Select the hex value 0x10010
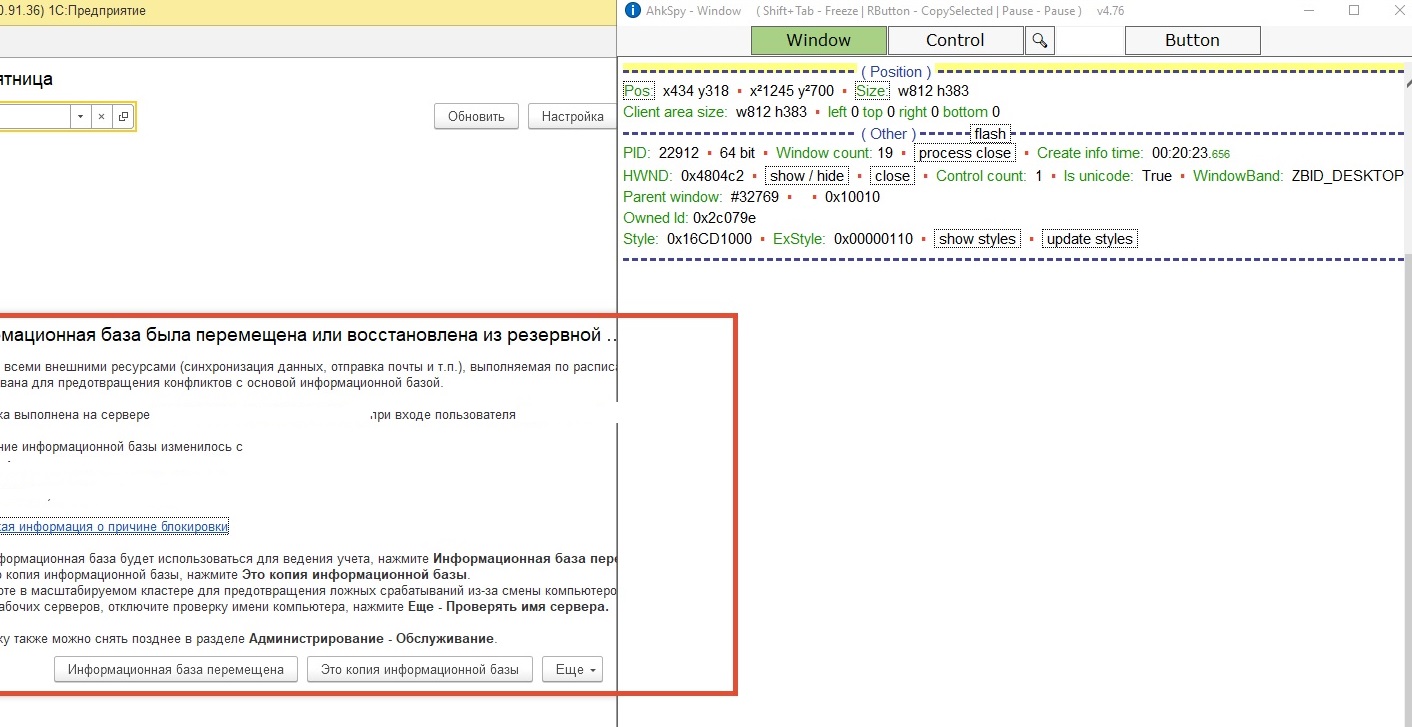This screenshot has height=727, width=1412. (x=852, y=197)
